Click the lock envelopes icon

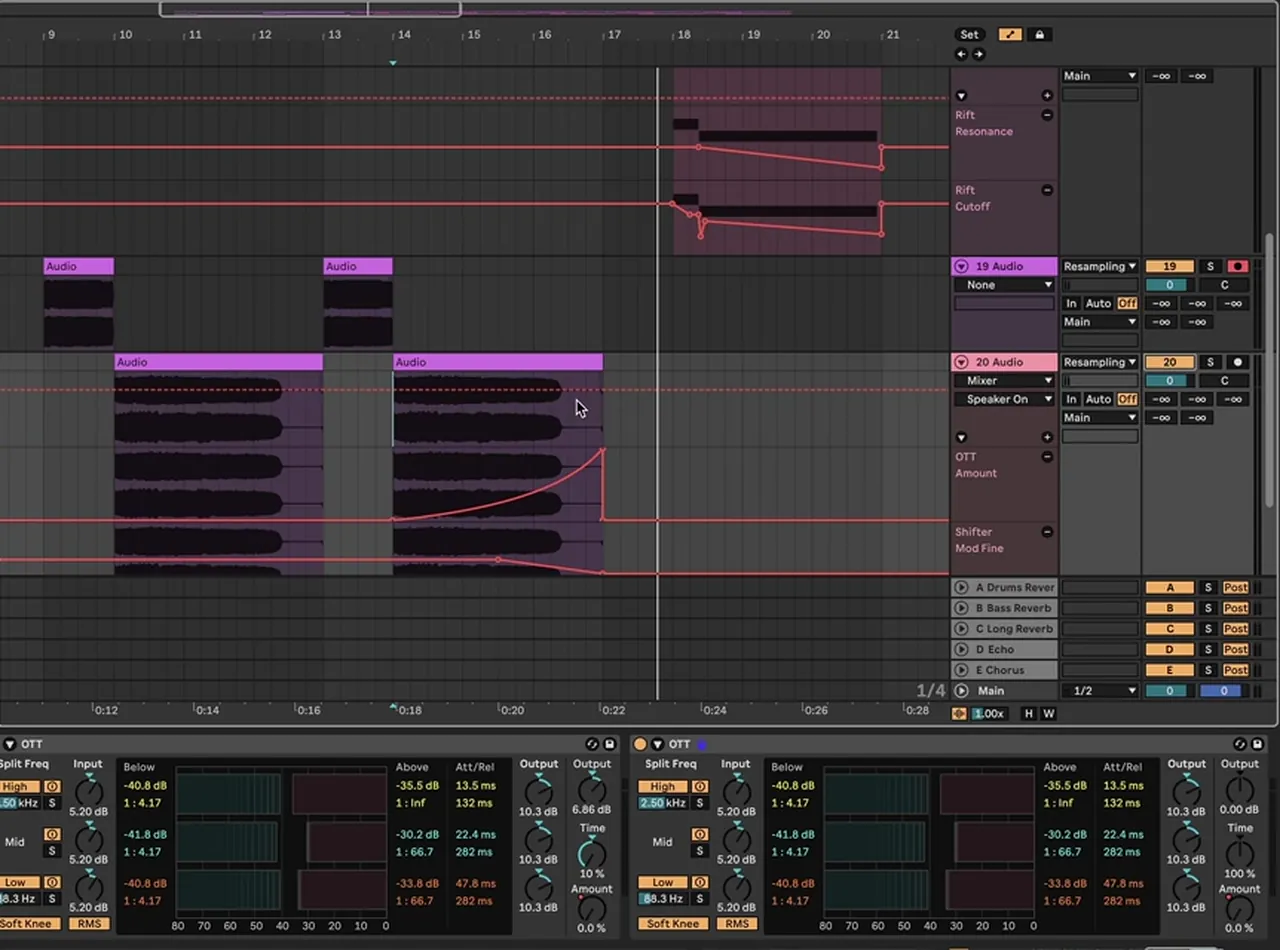[x=1039, y=35]
